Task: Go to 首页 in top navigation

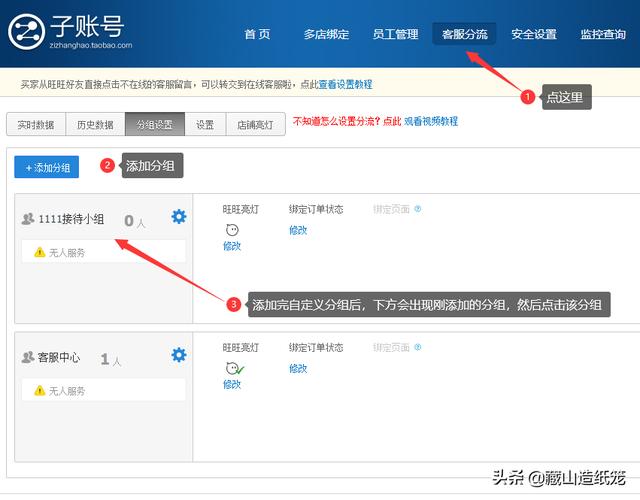Action: [257, 34]
